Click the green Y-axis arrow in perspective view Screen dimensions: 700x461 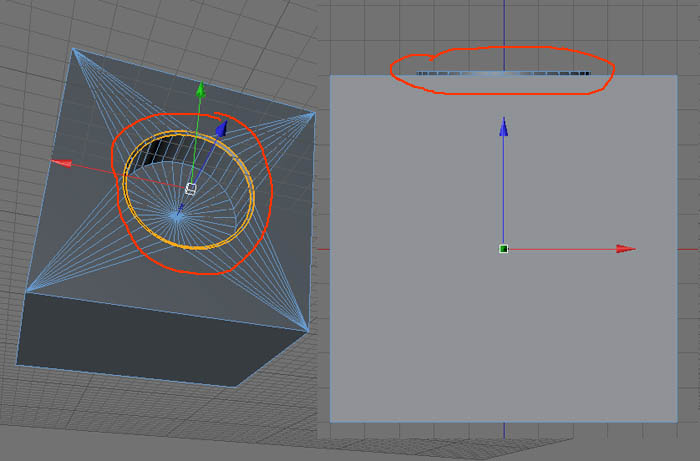[201, 91]
